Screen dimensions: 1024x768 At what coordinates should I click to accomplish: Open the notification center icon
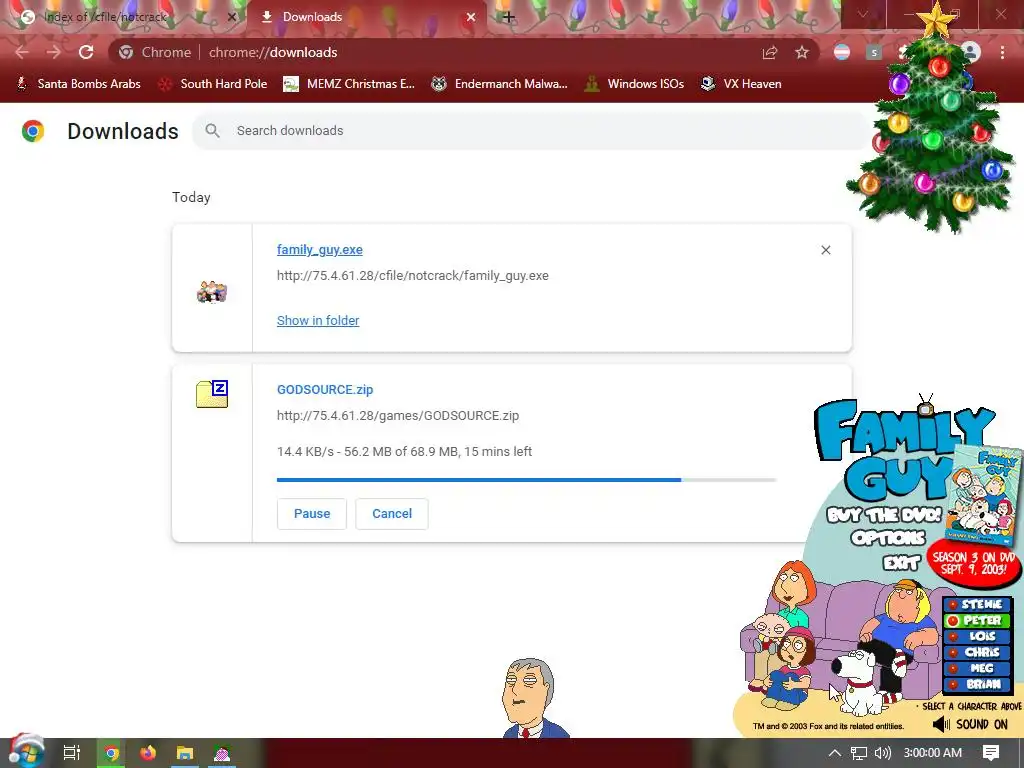point(991,753)
